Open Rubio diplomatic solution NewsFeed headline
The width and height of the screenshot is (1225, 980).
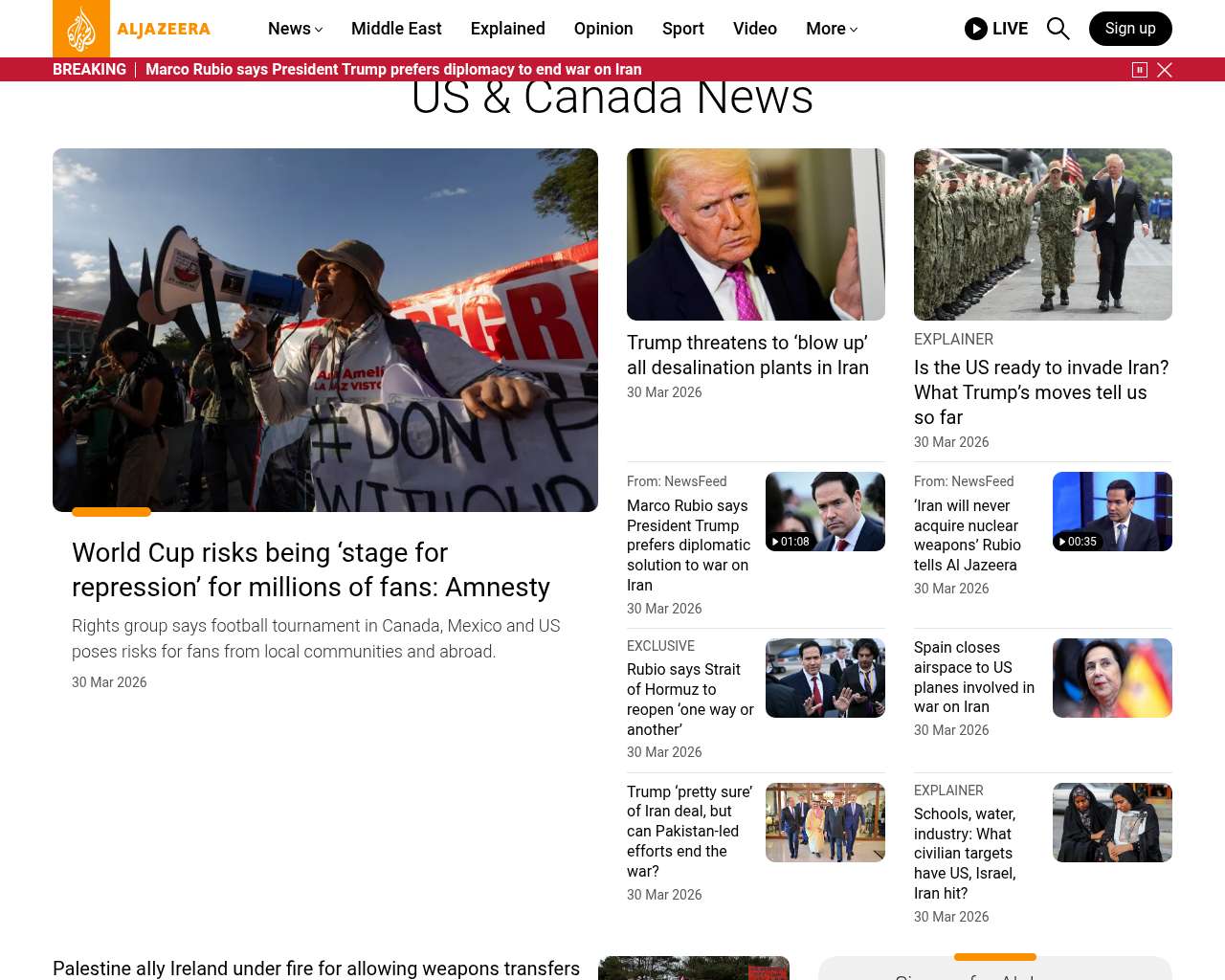[689, 546]
